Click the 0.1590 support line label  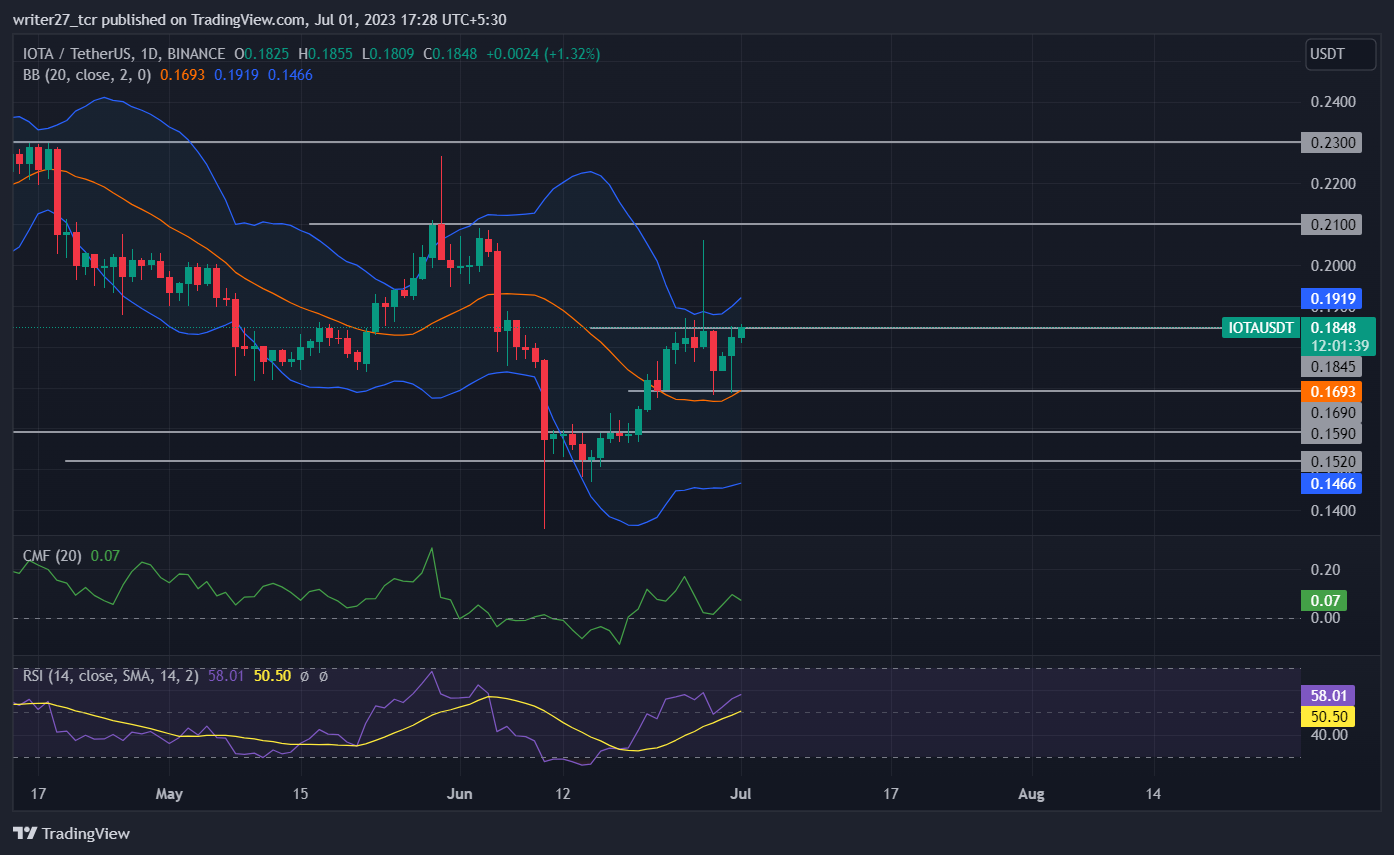[1332, 434]
